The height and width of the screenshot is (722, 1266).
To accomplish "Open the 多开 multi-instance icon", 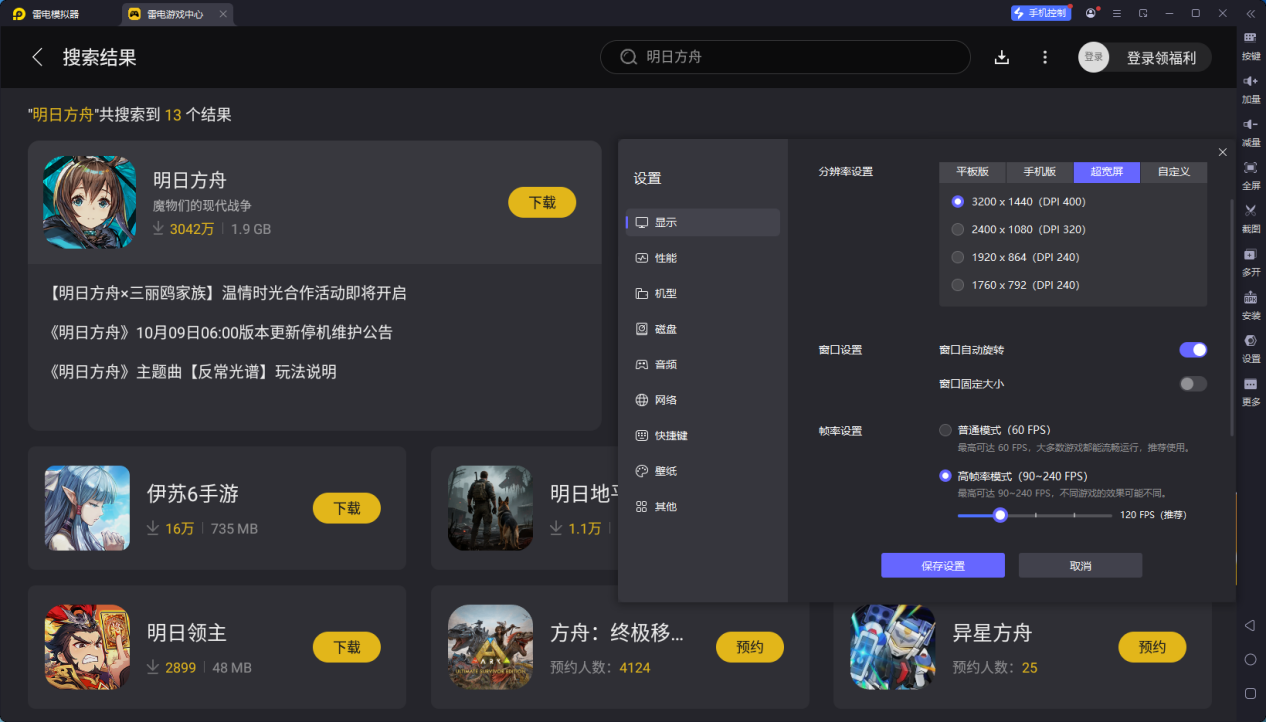I will pyautogui.click(x=1250, y=254).
